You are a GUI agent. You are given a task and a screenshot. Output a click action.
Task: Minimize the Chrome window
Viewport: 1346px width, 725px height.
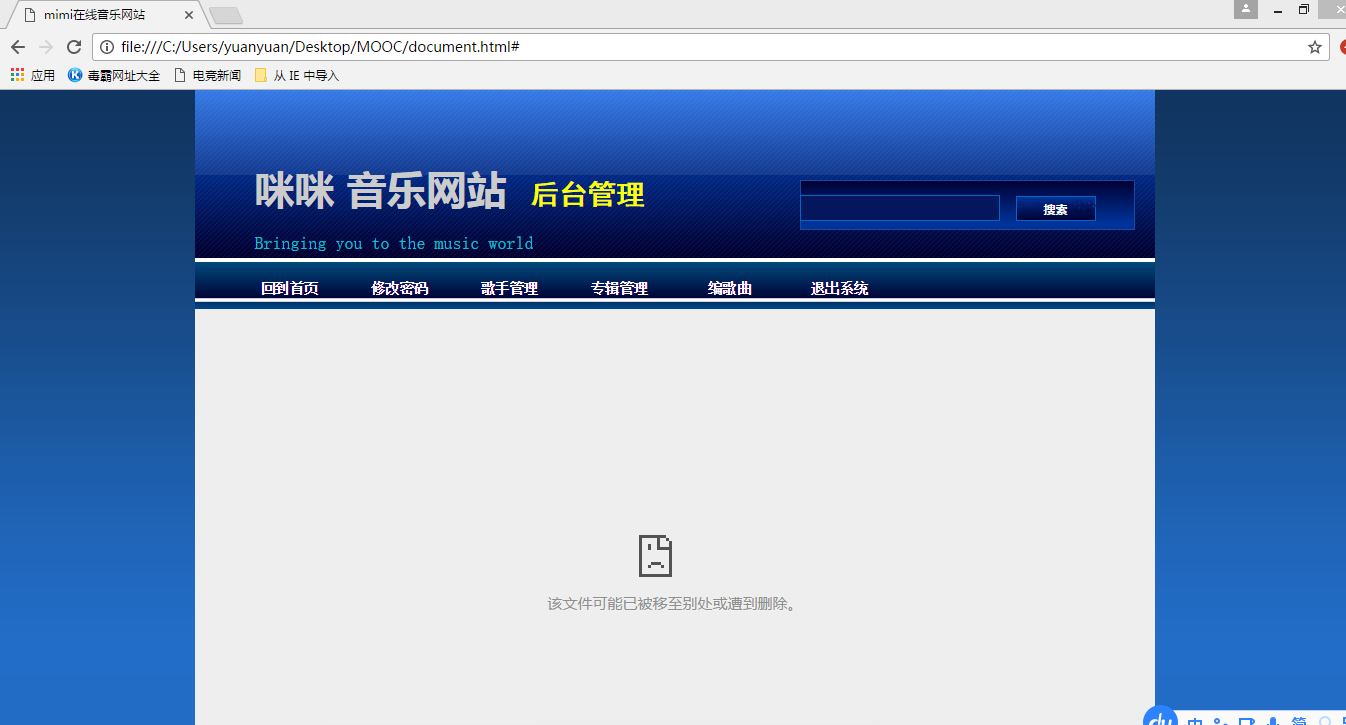pyautogui.click(x=1278, y=10)
